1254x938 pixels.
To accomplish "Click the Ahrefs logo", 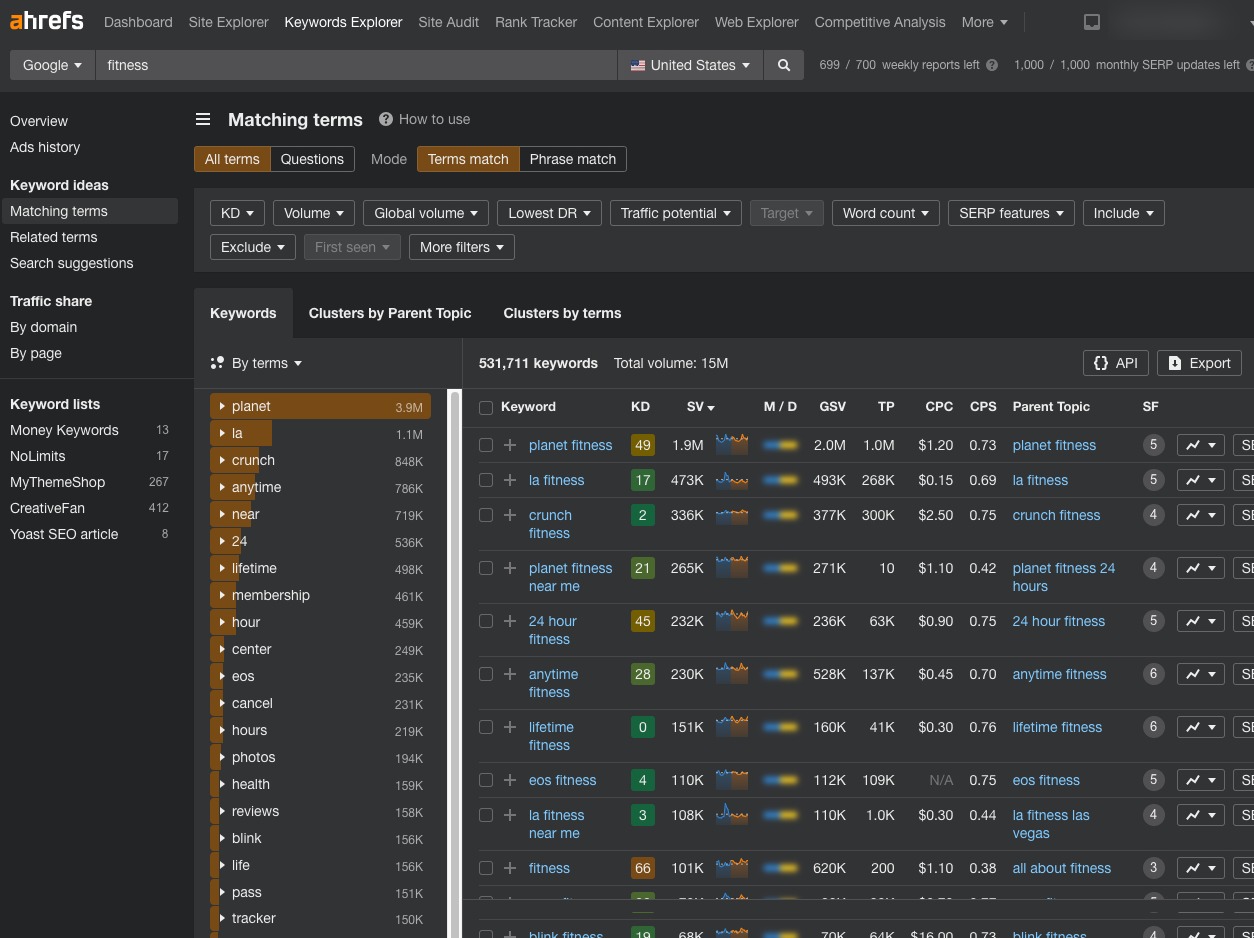I will point(47,21).
